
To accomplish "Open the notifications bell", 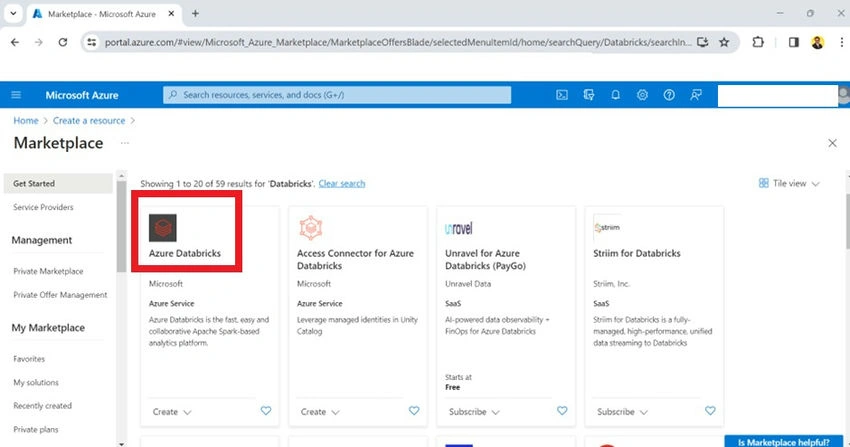I will 615,95.
